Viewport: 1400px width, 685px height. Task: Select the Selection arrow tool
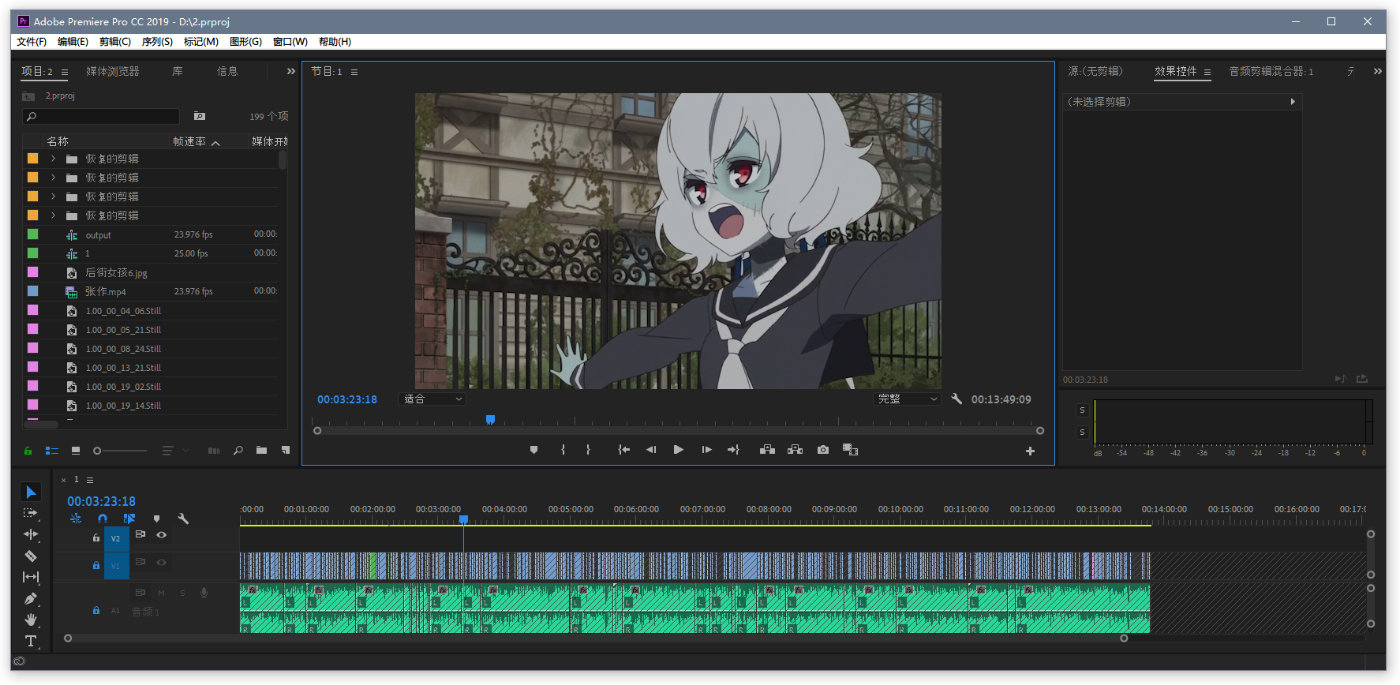tap(31, 492)
